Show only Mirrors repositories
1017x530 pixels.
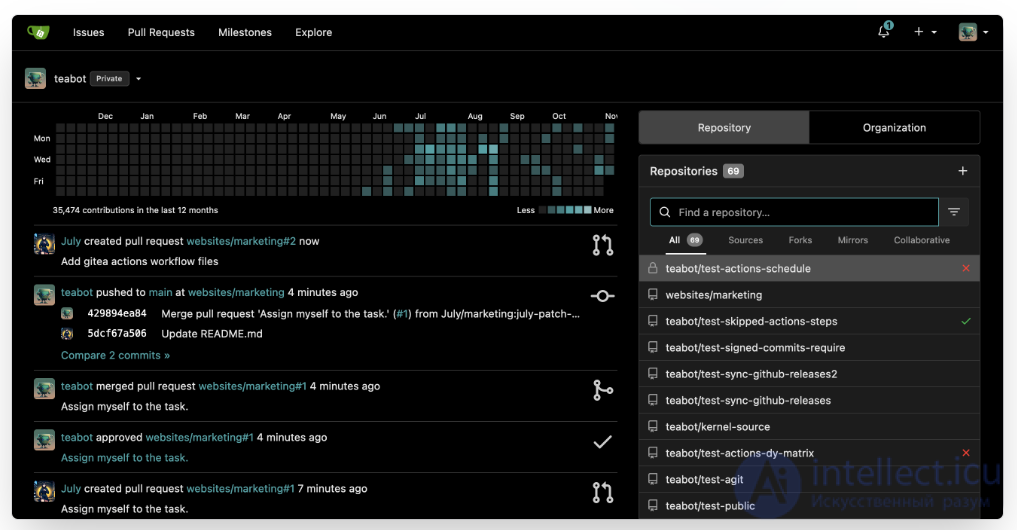852,240
